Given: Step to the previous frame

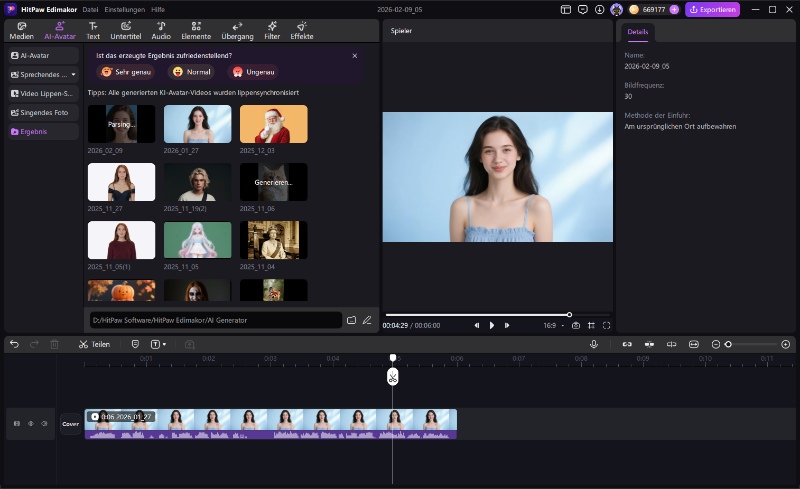Looking at the screenshot, I should point(477,325).
